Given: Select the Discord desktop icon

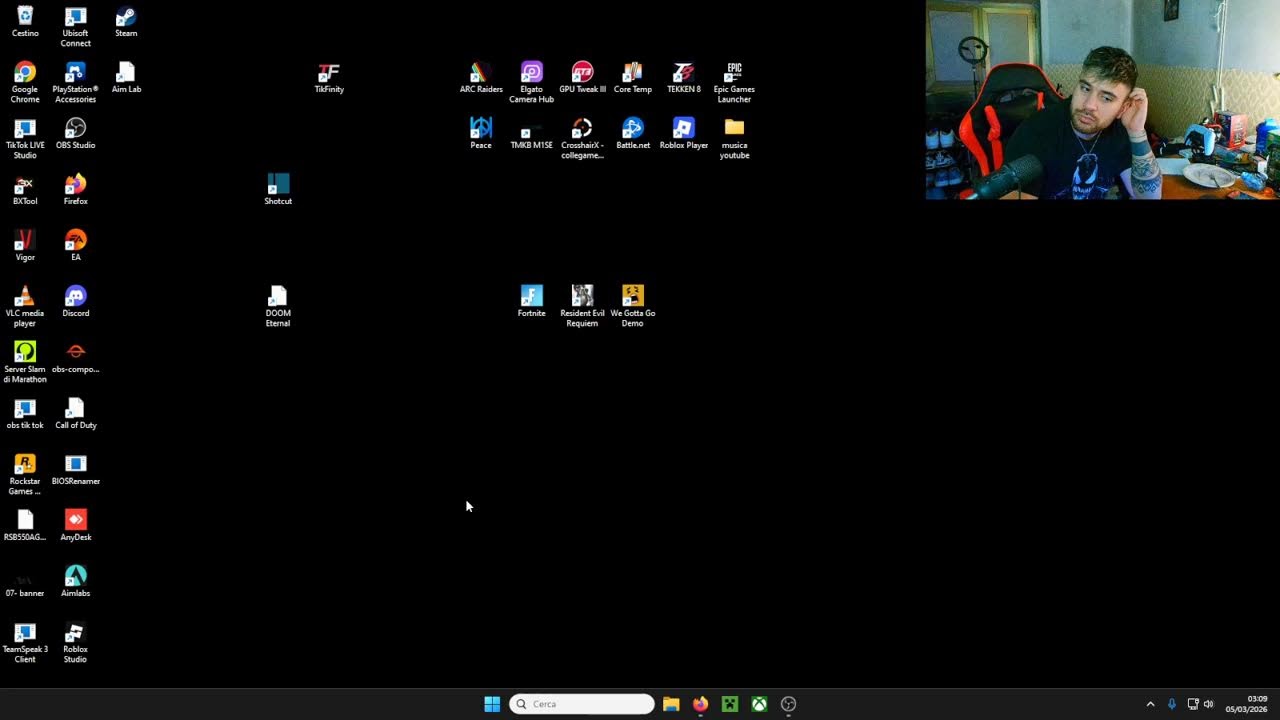Looking at the screenshot, I should (75, 301).
